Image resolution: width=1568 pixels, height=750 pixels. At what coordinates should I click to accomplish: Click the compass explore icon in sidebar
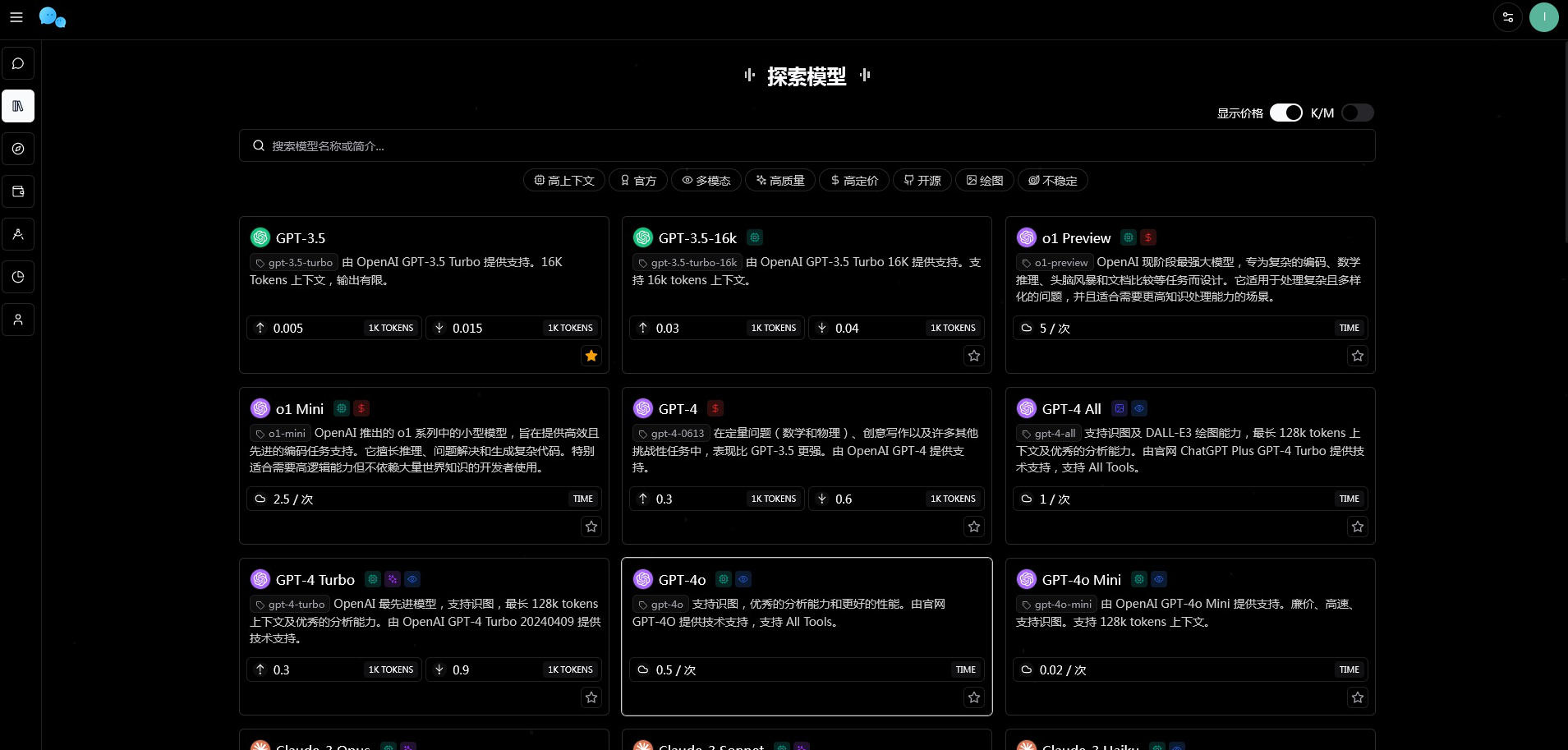(18, 150)
